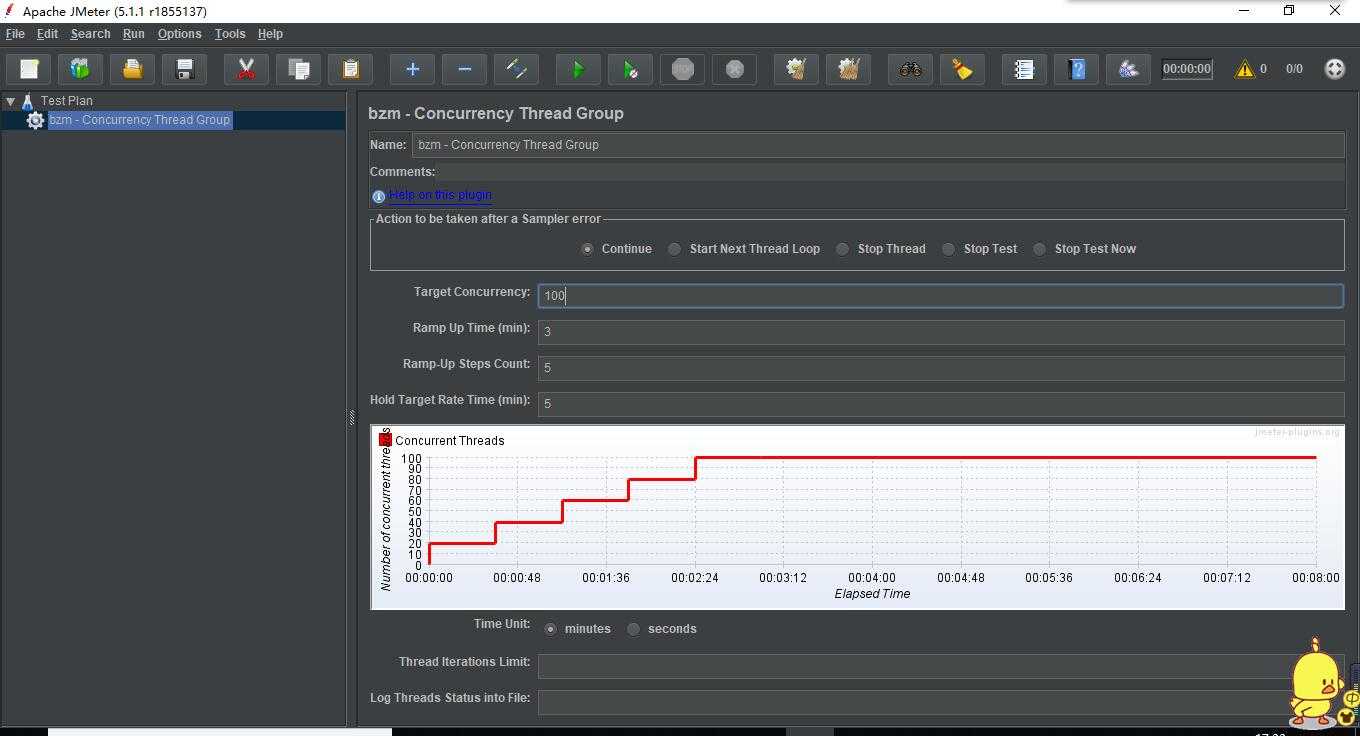
Task: Select the Stop Thread radio button
Action: [843, 249]
